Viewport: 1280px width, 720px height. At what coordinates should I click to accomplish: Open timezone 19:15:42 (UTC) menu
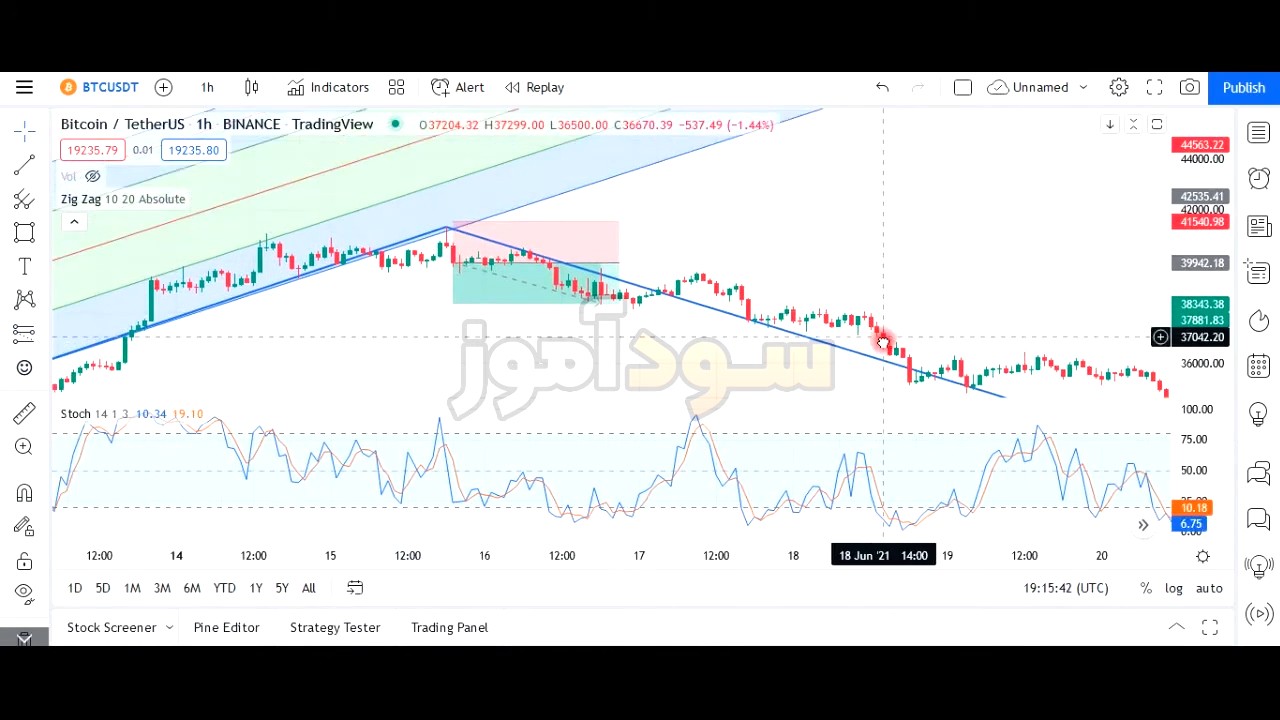point(1066,588)
